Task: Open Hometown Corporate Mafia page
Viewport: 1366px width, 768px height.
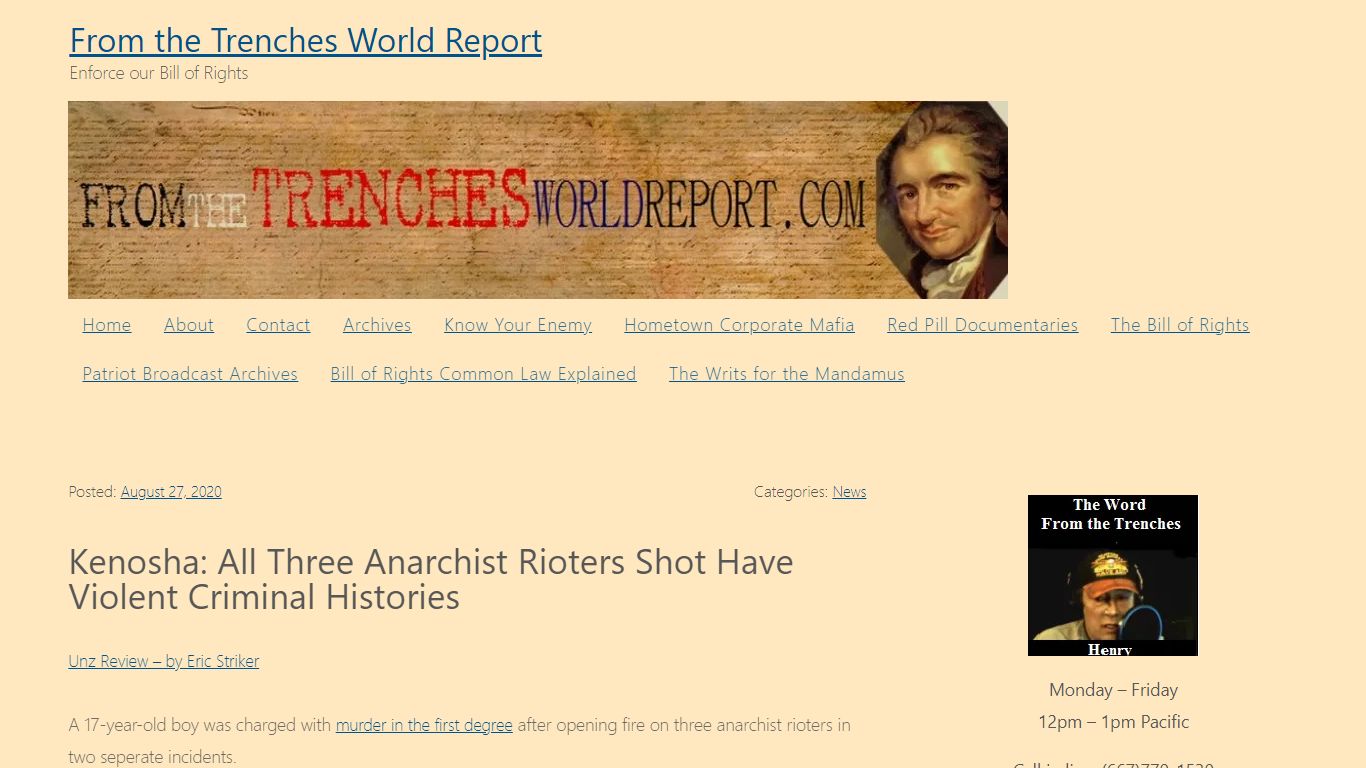Action: [739, 325]
